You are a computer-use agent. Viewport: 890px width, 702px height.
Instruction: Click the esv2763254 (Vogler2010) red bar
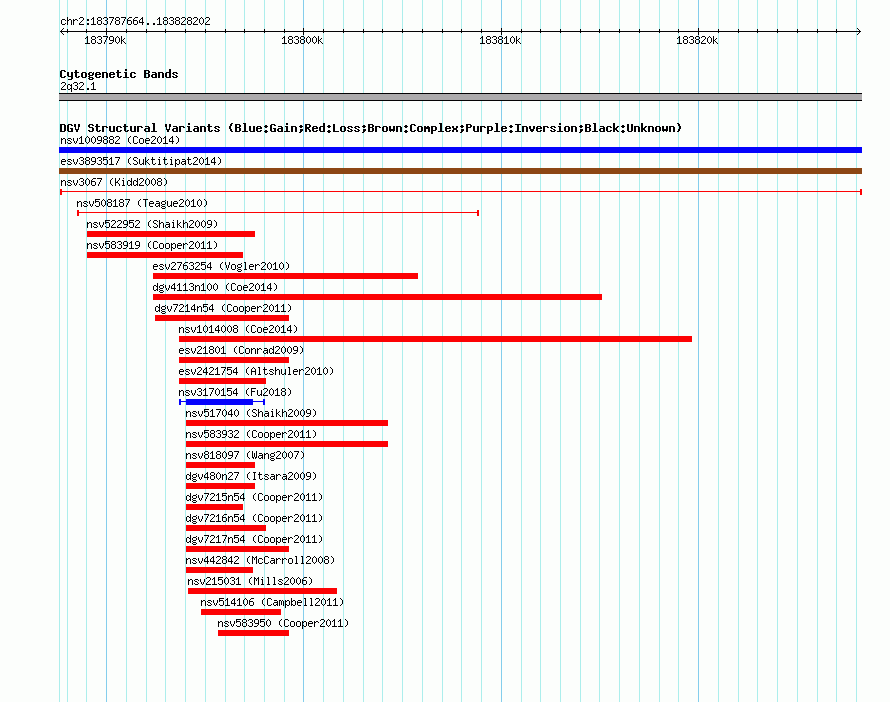tap(285, 276)
